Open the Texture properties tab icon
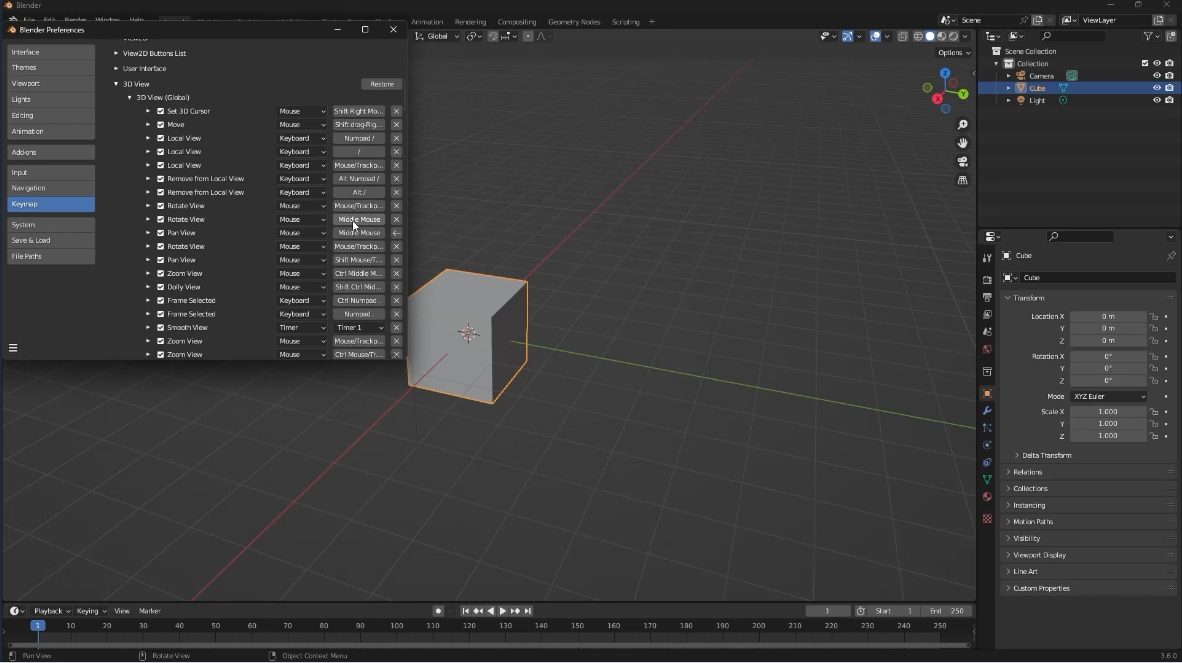Image resolution: width=1182 pixels, height=663 pixels. click(987, 519)
